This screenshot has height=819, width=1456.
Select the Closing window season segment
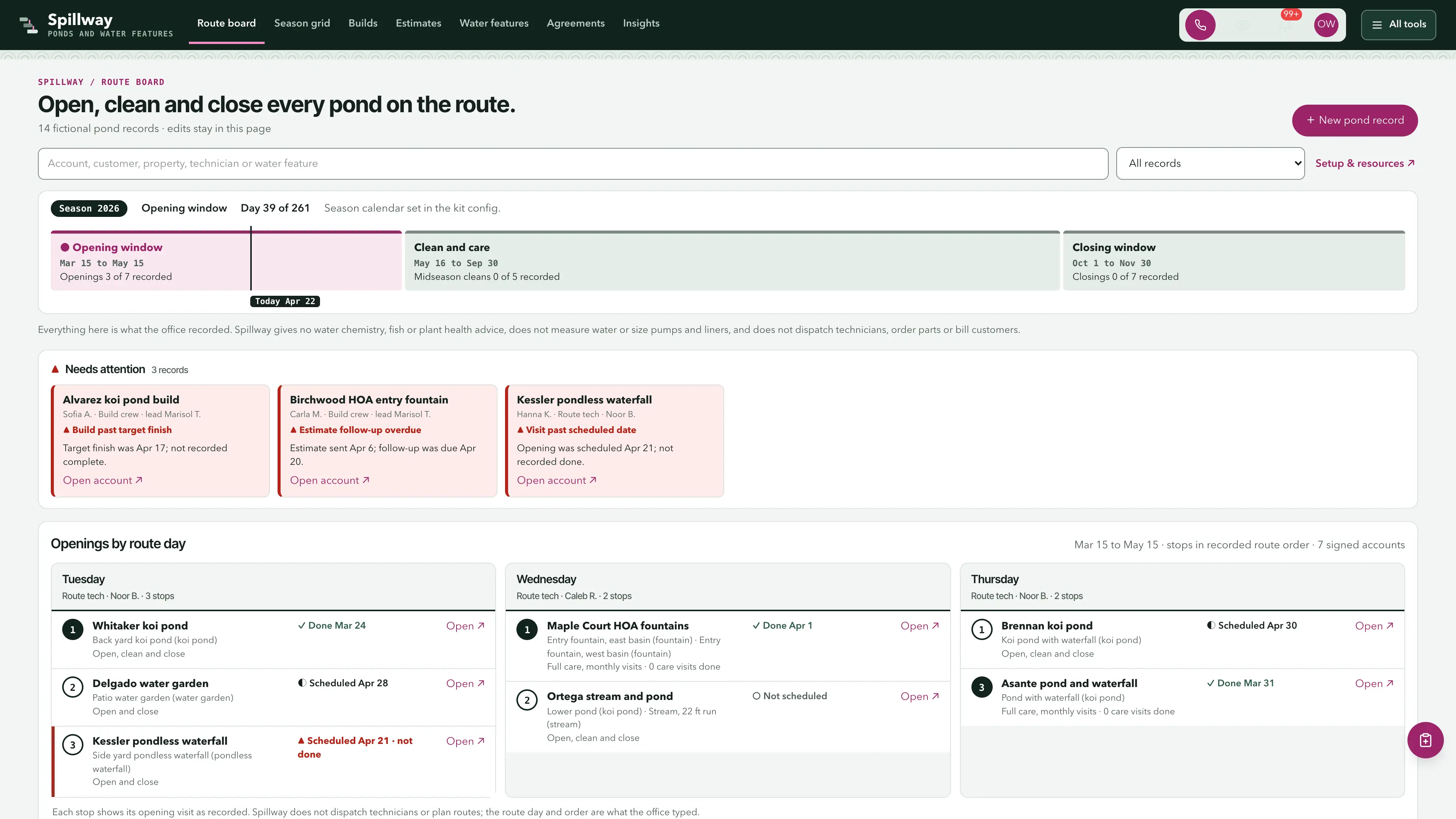click(1234, 260)
